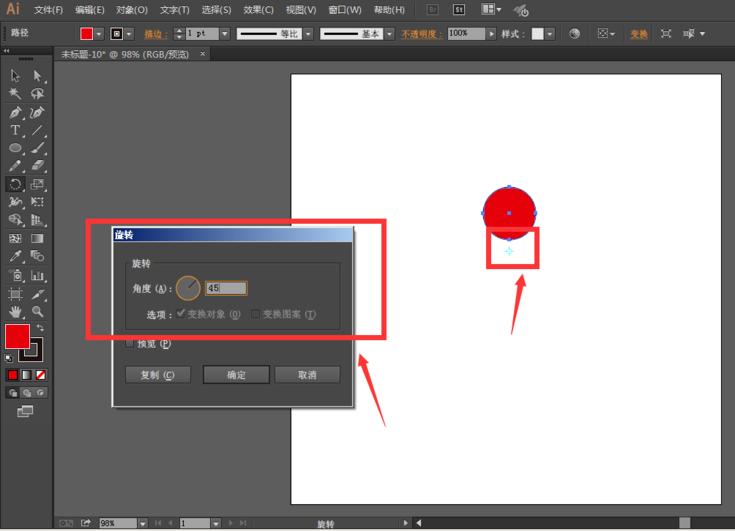Click the 复制(C) button
This screenshot has height=531, width=735.
pos(158,375)
